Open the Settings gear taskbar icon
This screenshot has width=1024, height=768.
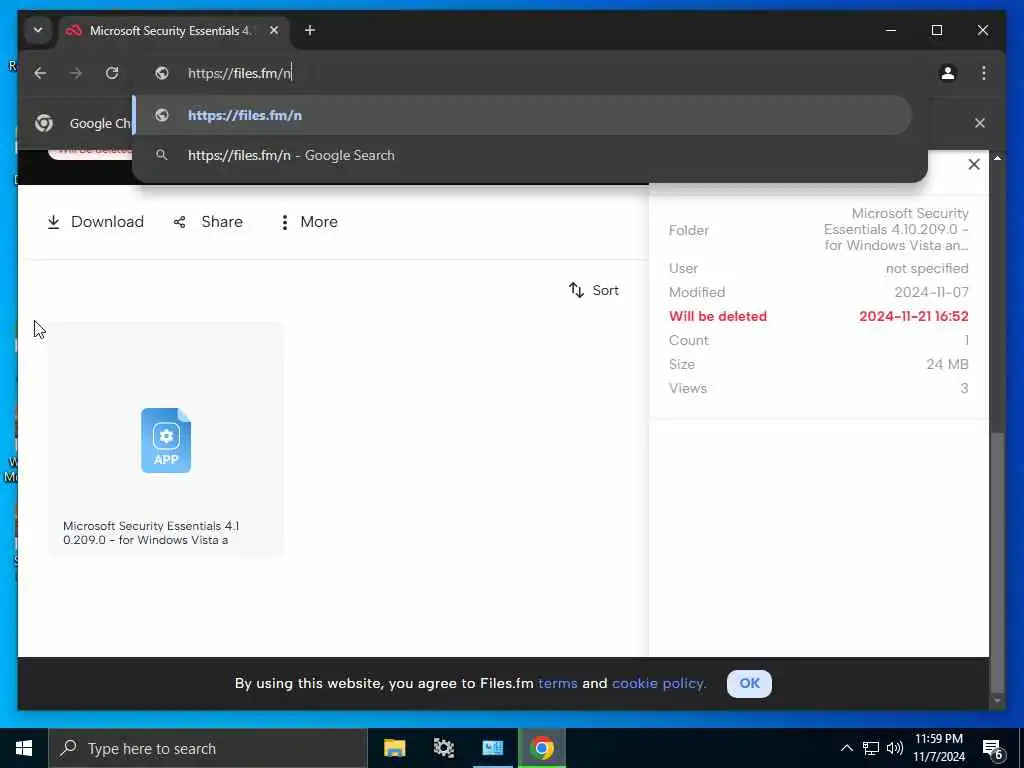pos(443,748)
